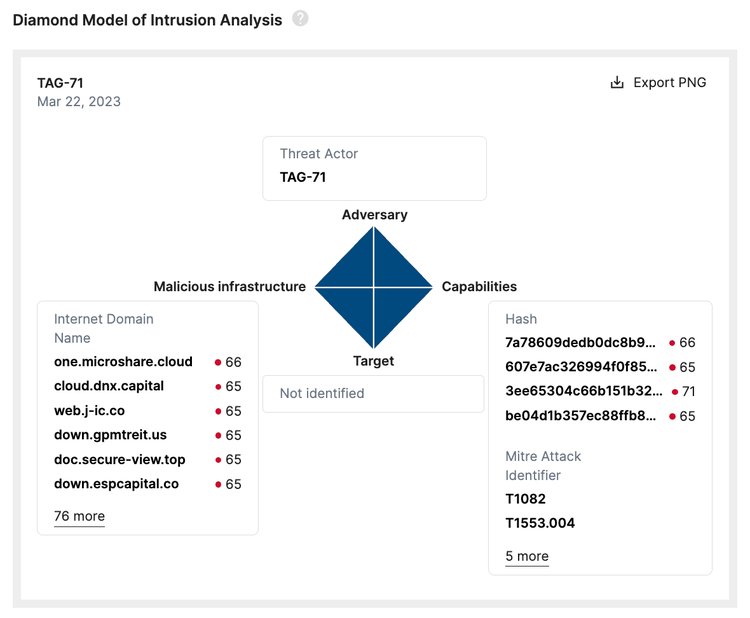This screenshot has height=618, width=750.
Task: Click the red risk dot beside score 71
Action: (x=675, y=392)
